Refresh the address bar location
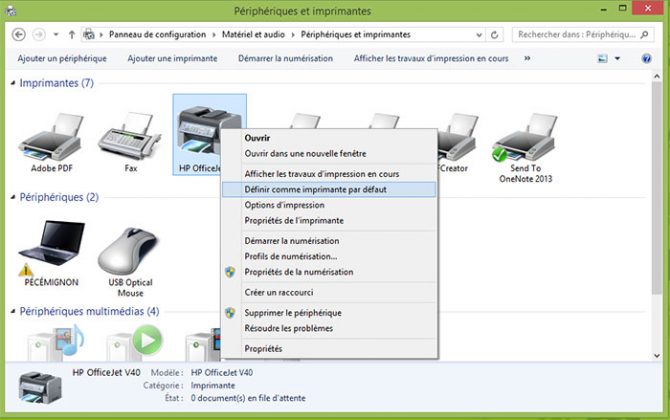 (x=494, y=35)
